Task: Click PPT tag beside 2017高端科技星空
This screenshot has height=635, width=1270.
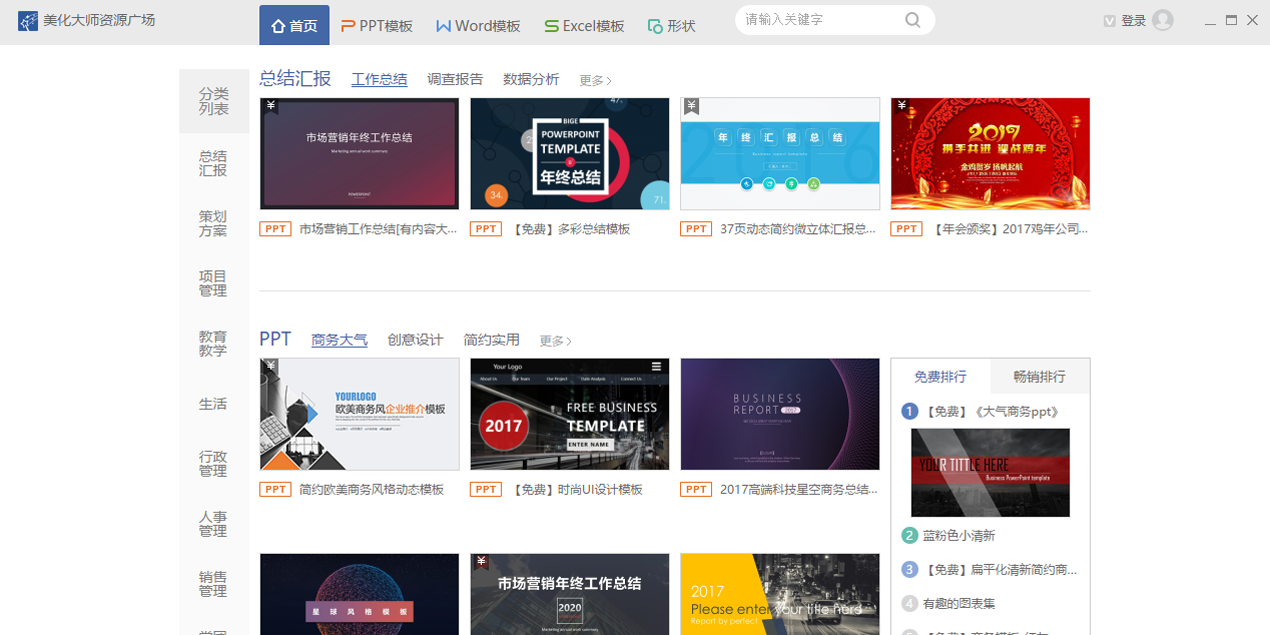Action: 695,490
